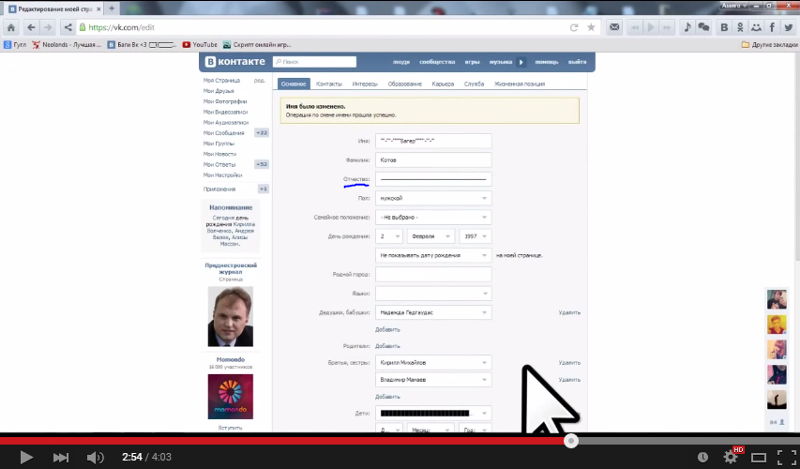
Task: Open Мои Настройки in VK sidebar
Action: pyautogui.click(x=222, y=175)
